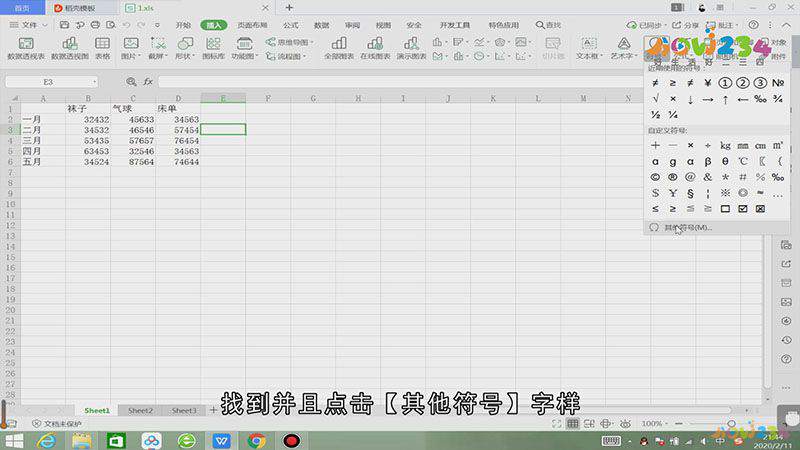The height and width of the screenshot is (450, 800).
Task: Switch to the 公式 formulas tab
Action: [291, 25]
